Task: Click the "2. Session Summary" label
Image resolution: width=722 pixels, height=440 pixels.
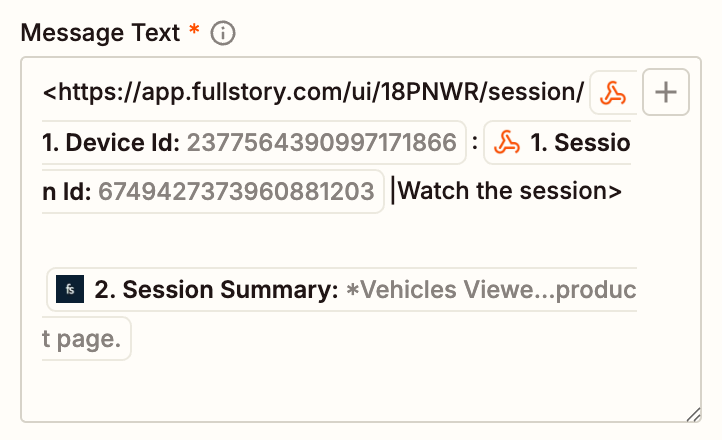Action: point(216,290)
